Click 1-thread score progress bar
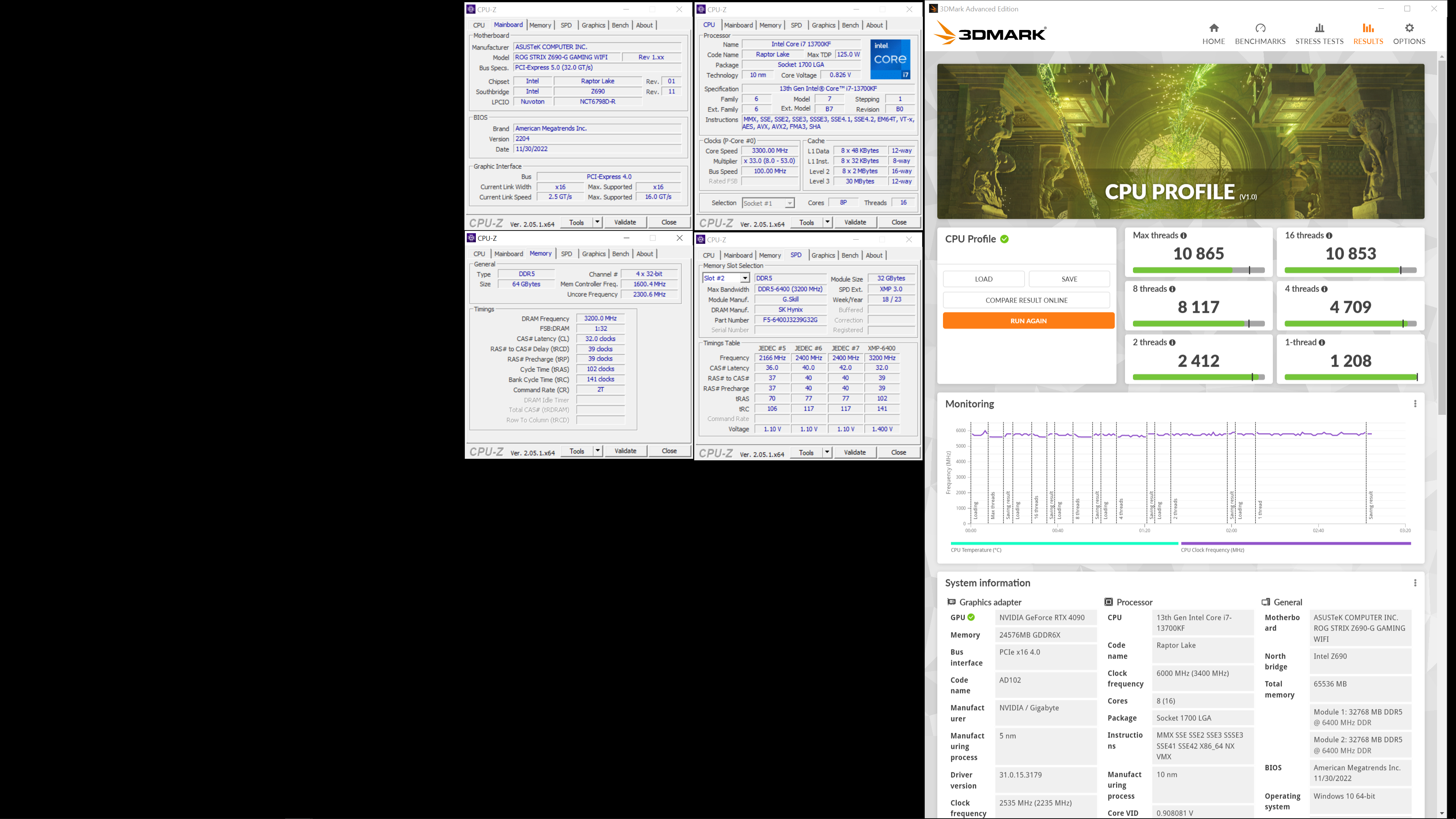 [1350, 377]
